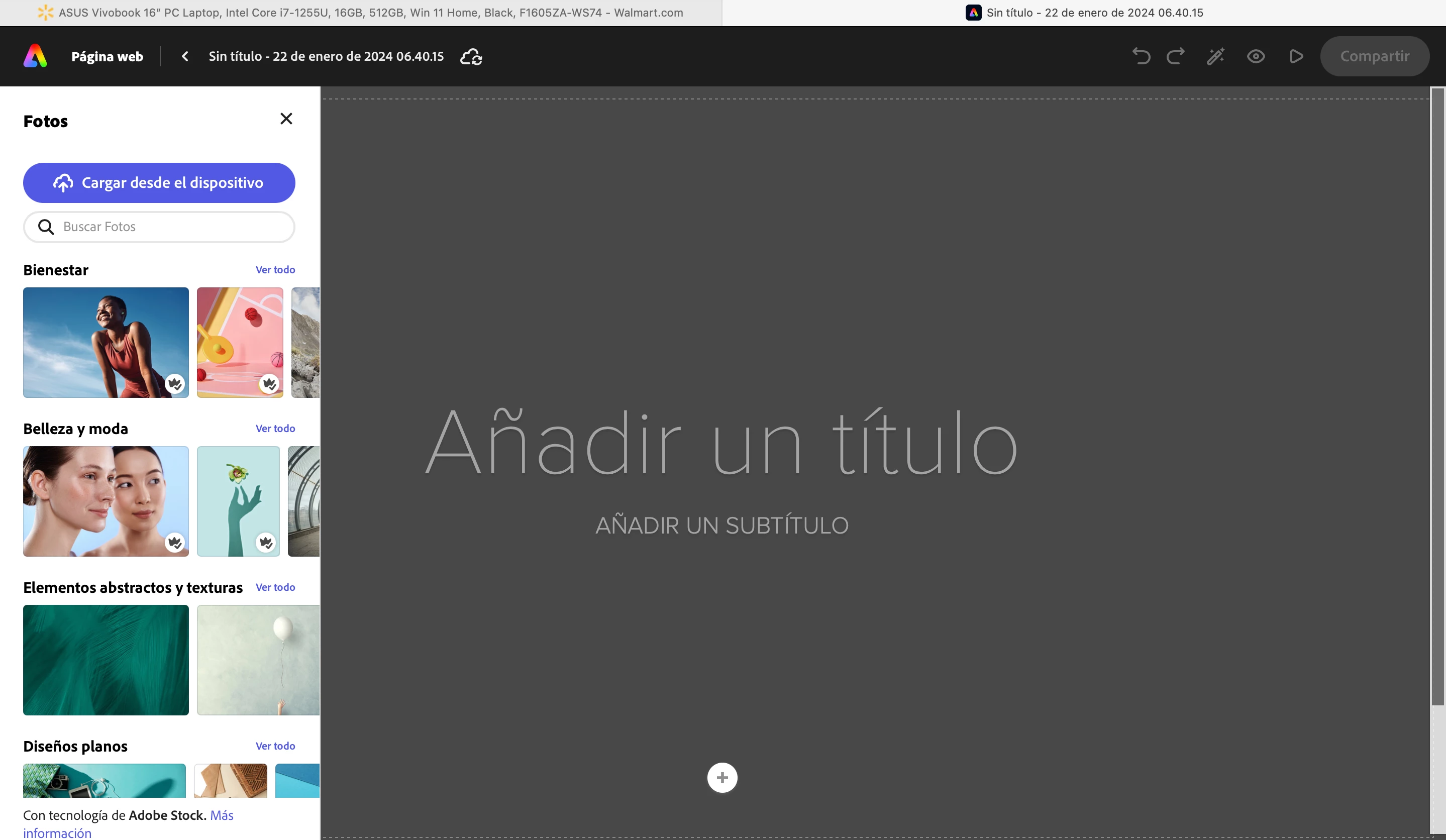Close the Fotos panel

pyautogui.click(x=286, y=119)
